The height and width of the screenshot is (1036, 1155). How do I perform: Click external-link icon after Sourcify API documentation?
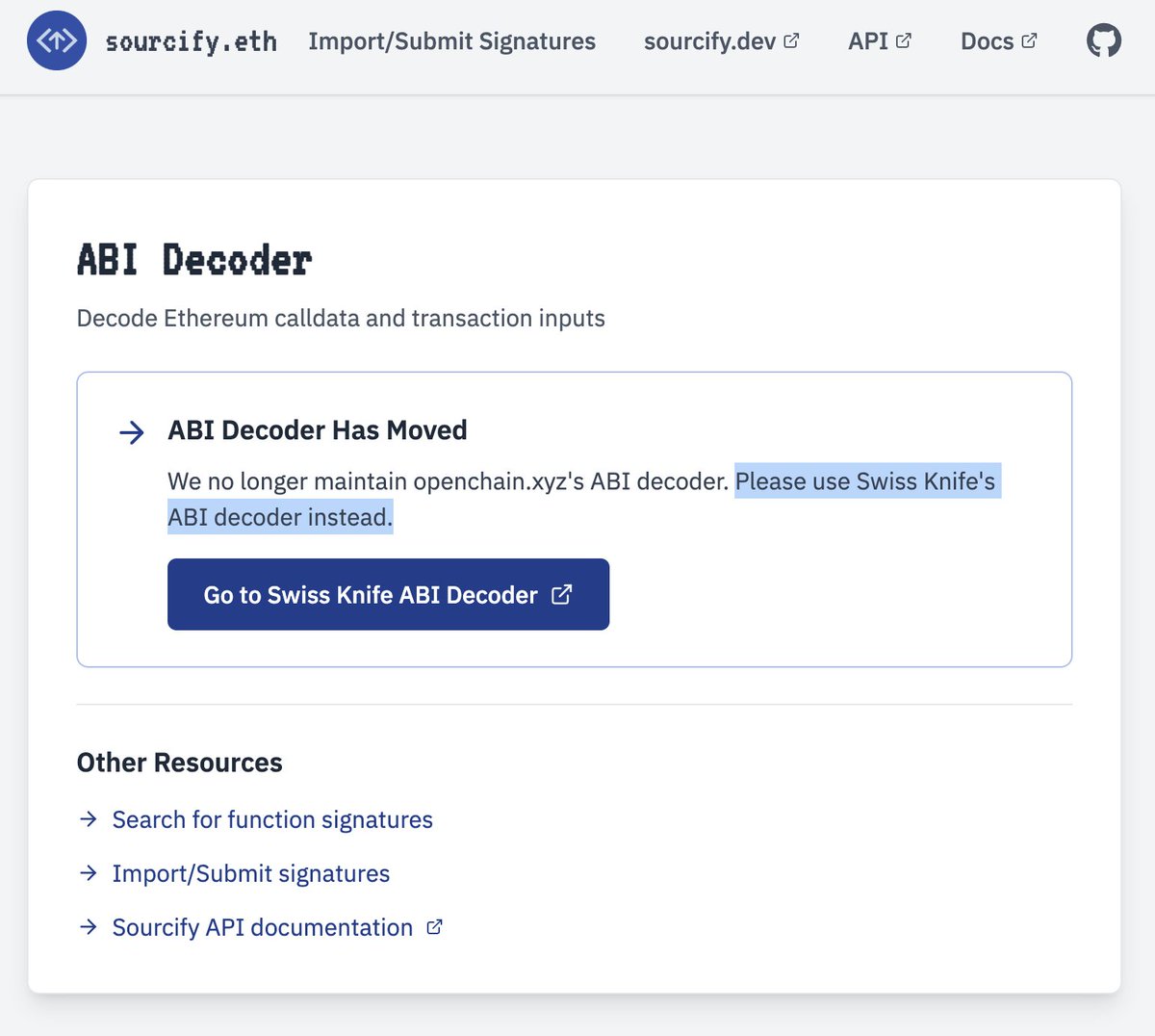tap(434, 926)
